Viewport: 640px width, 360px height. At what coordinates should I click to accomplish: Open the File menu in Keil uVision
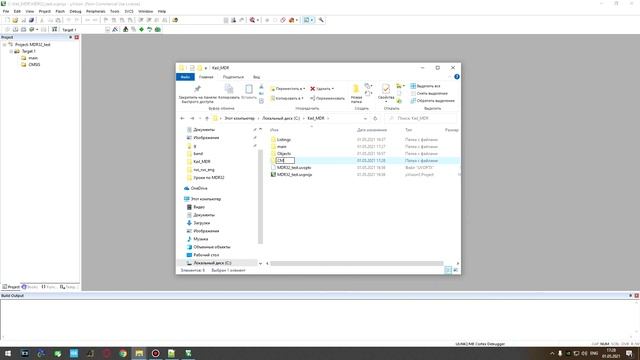coord(6,11)
